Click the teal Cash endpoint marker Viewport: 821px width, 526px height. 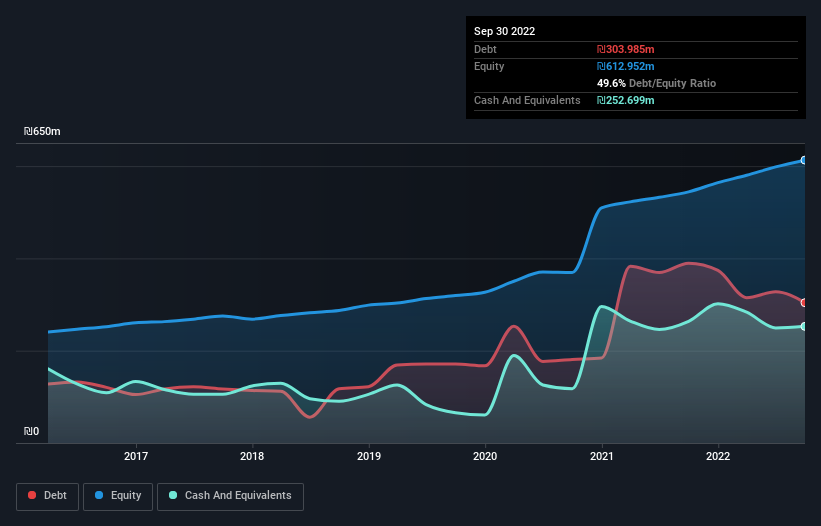point(804,326)
